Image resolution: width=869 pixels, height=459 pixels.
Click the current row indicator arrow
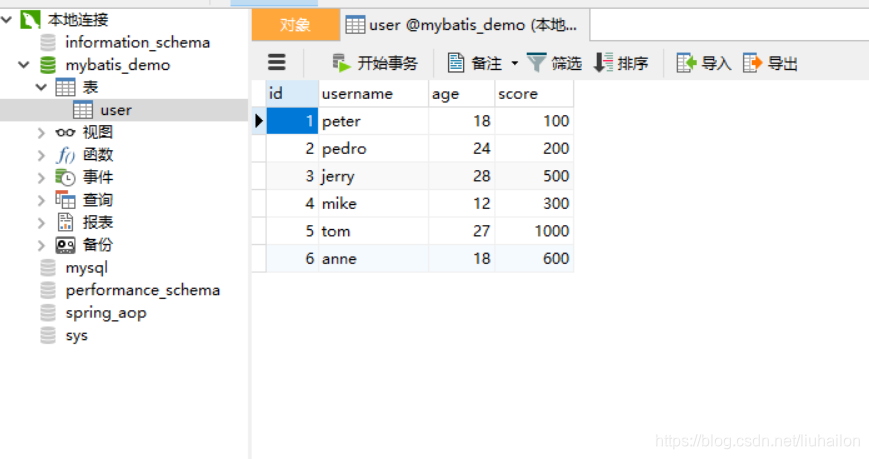259,121
